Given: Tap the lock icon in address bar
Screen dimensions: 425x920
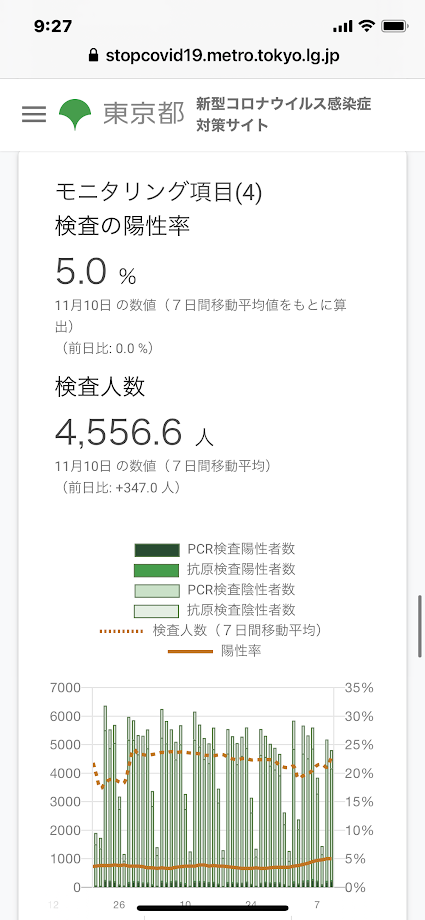Looking at the screenshot, I should click(x=92, y=56).
